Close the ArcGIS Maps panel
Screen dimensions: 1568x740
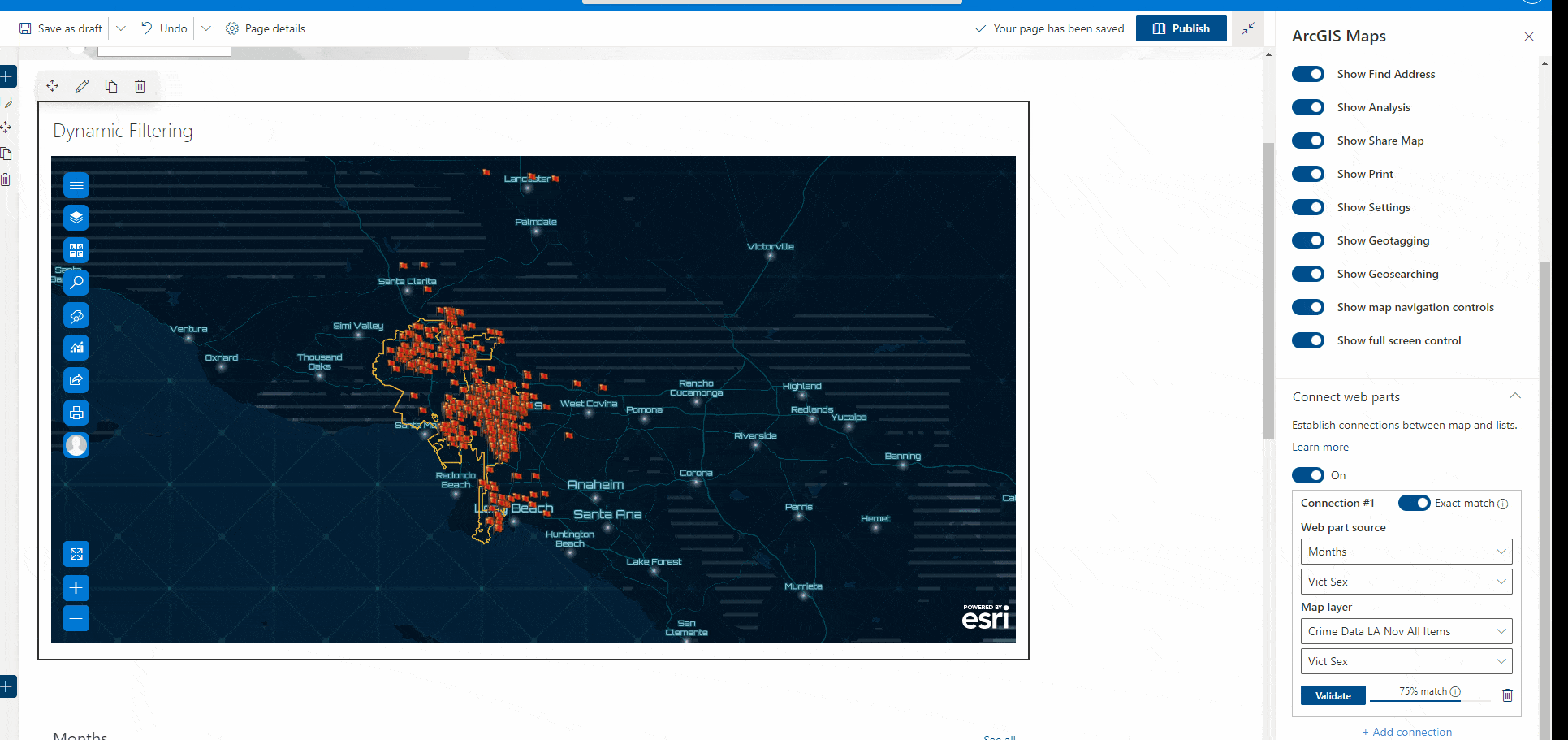point(1529,37)
